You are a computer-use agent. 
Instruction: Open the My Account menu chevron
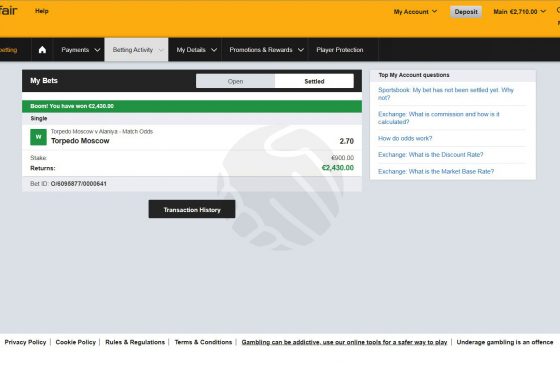pos(435,11)
